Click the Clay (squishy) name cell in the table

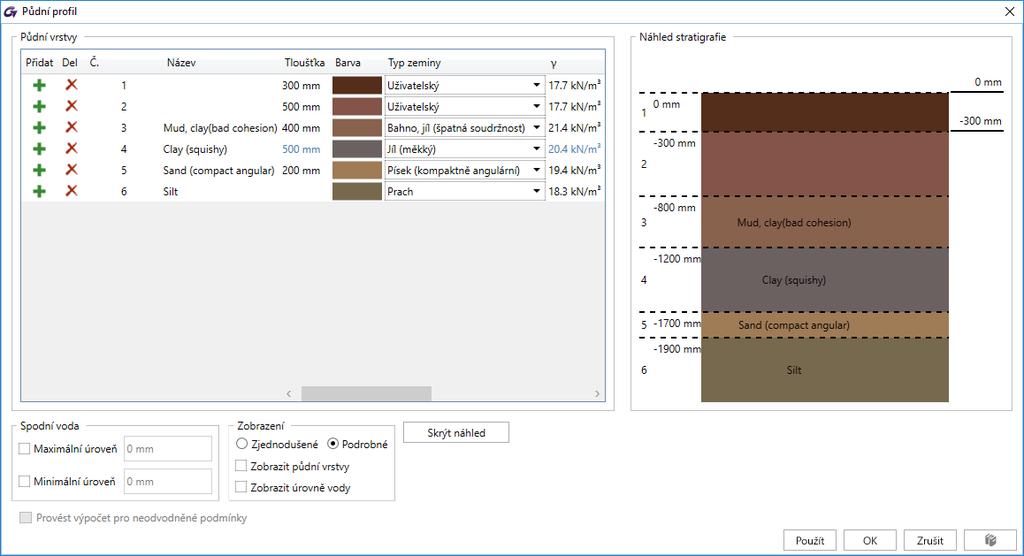coord(195,149)
